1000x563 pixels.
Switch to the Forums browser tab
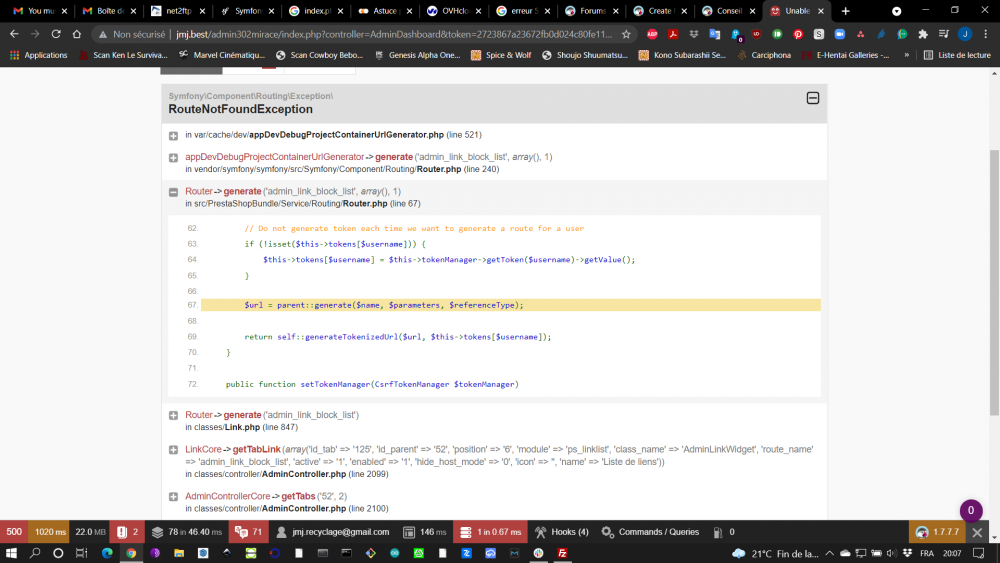click(592, 11)
